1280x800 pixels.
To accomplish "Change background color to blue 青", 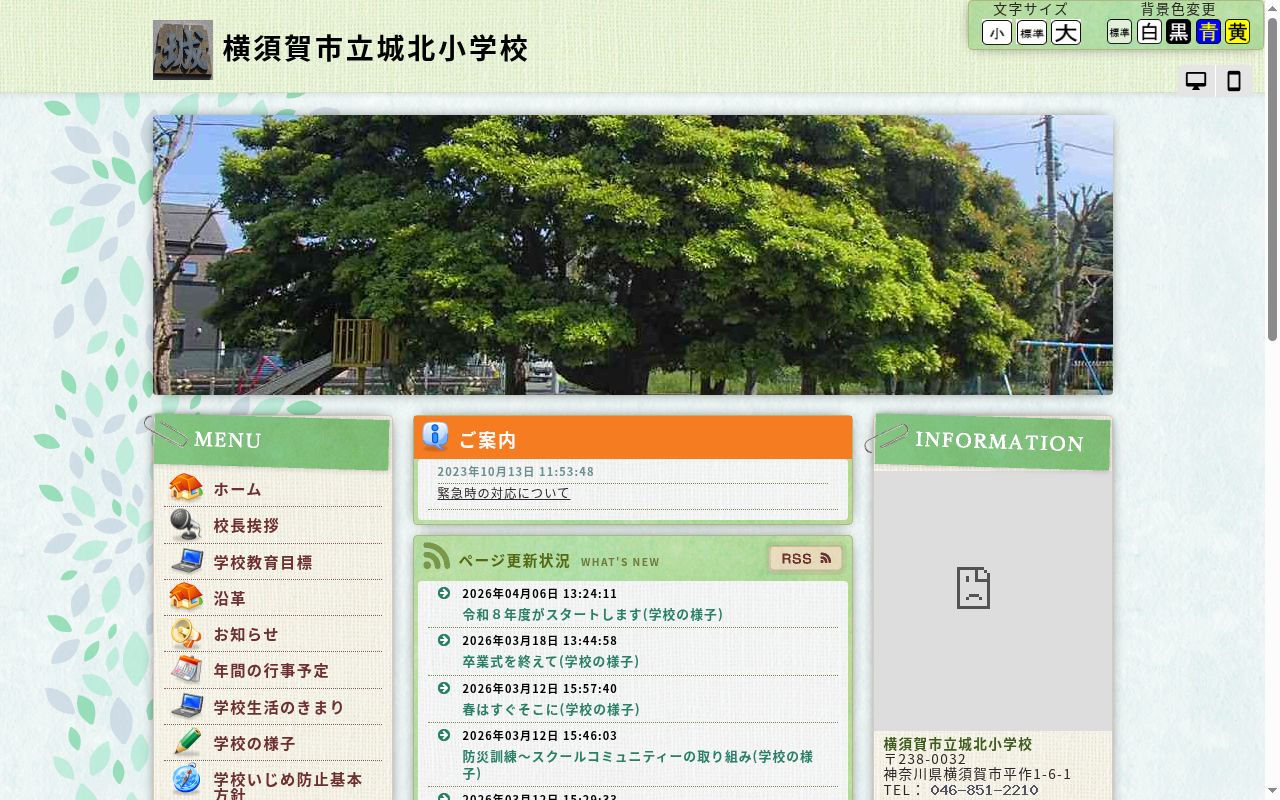I will coord(1208,32).
